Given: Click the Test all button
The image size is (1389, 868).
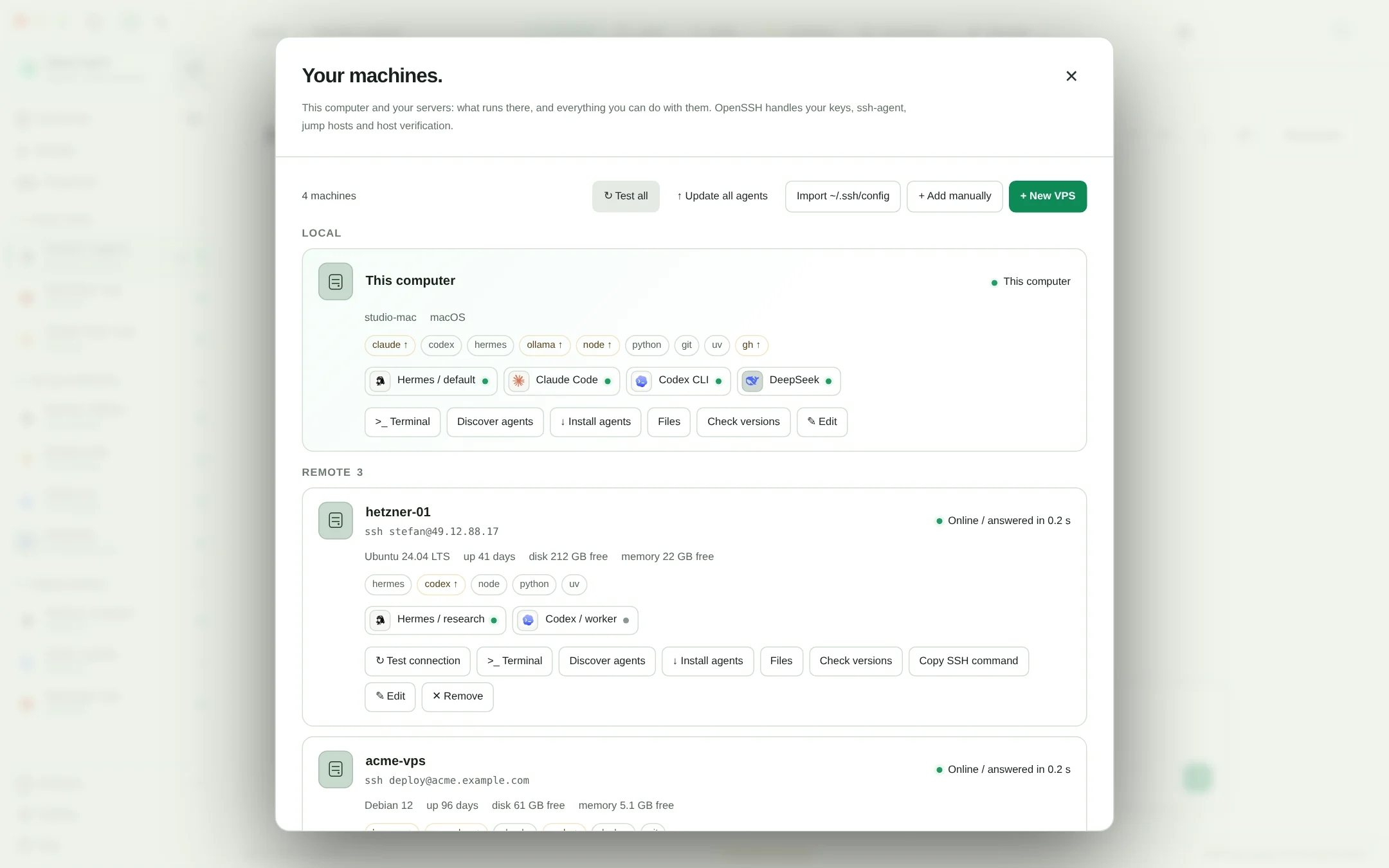Looking at the screenshot, I should [626, 196].
